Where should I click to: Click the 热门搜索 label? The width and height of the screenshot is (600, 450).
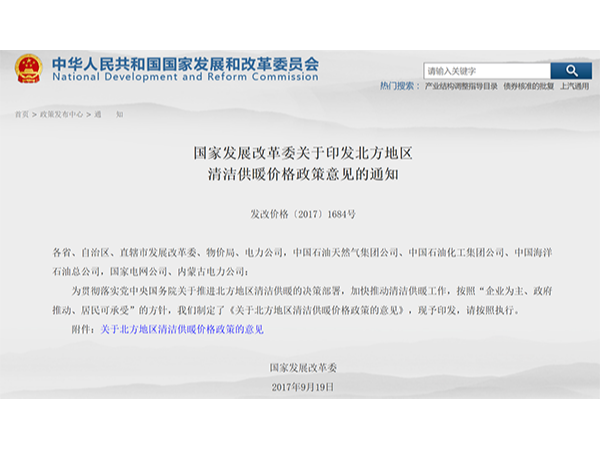coord(400,87)
